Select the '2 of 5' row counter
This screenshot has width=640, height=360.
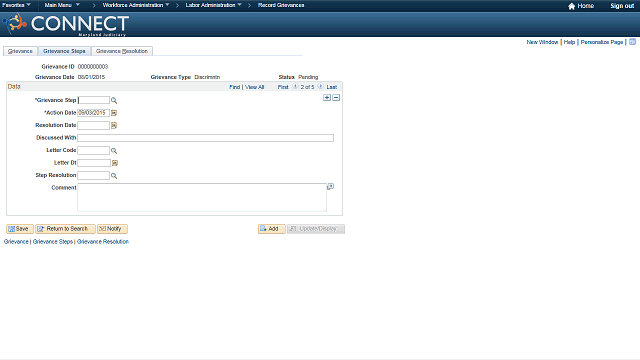point(307,87)
